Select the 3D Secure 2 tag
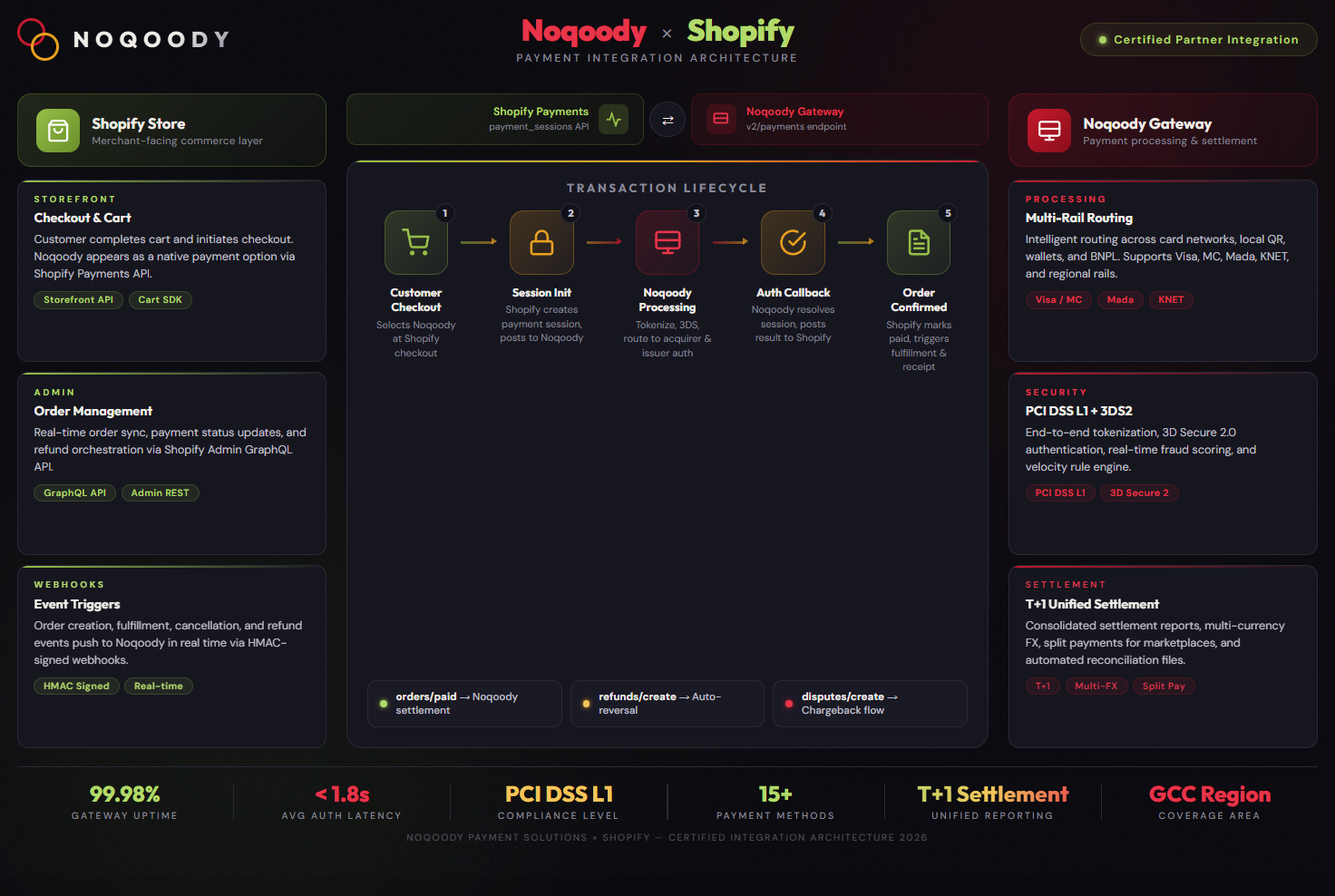 pyautogui.click(x=1139, y=493)
